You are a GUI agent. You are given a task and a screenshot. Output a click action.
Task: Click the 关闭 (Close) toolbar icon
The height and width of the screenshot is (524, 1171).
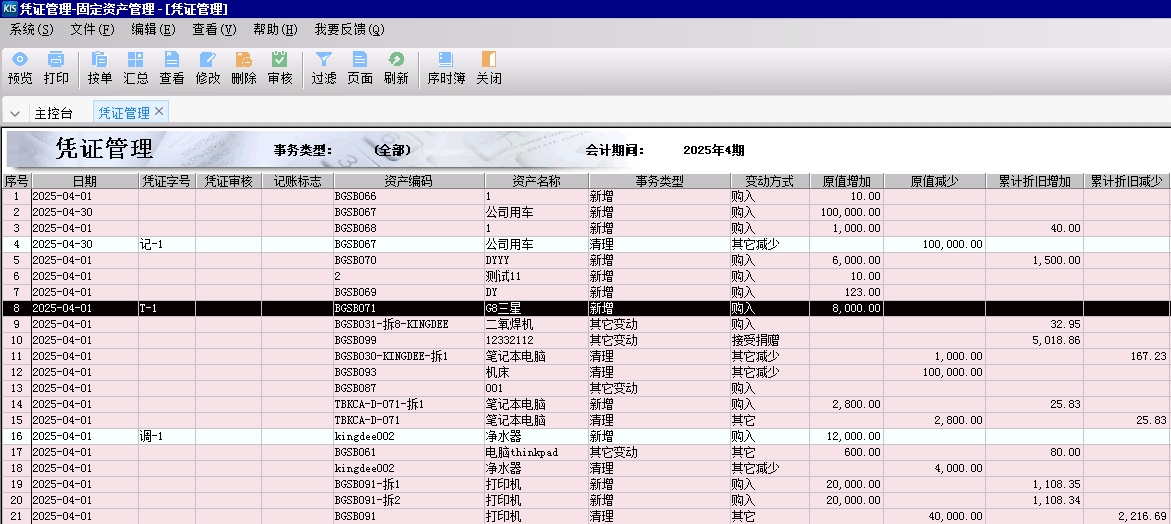(x=488, y=68)
